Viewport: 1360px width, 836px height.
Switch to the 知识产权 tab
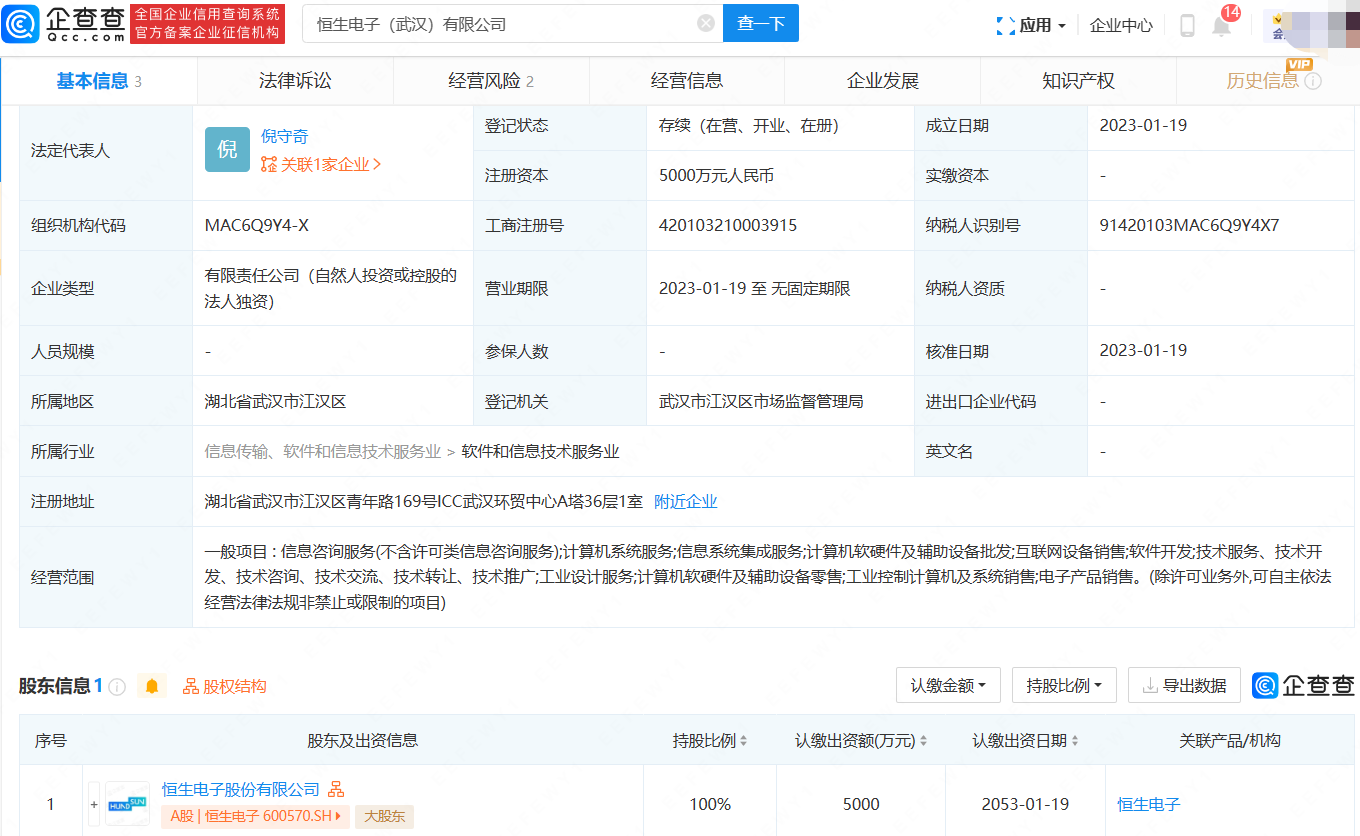click(x=1078, y=81)
